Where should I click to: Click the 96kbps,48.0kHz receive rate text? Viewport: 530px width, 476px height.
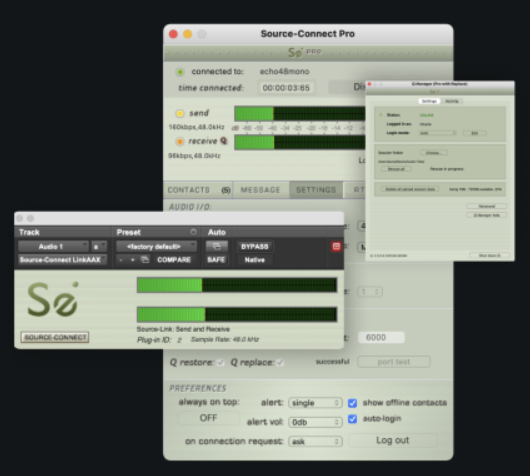tap(194, 156)
